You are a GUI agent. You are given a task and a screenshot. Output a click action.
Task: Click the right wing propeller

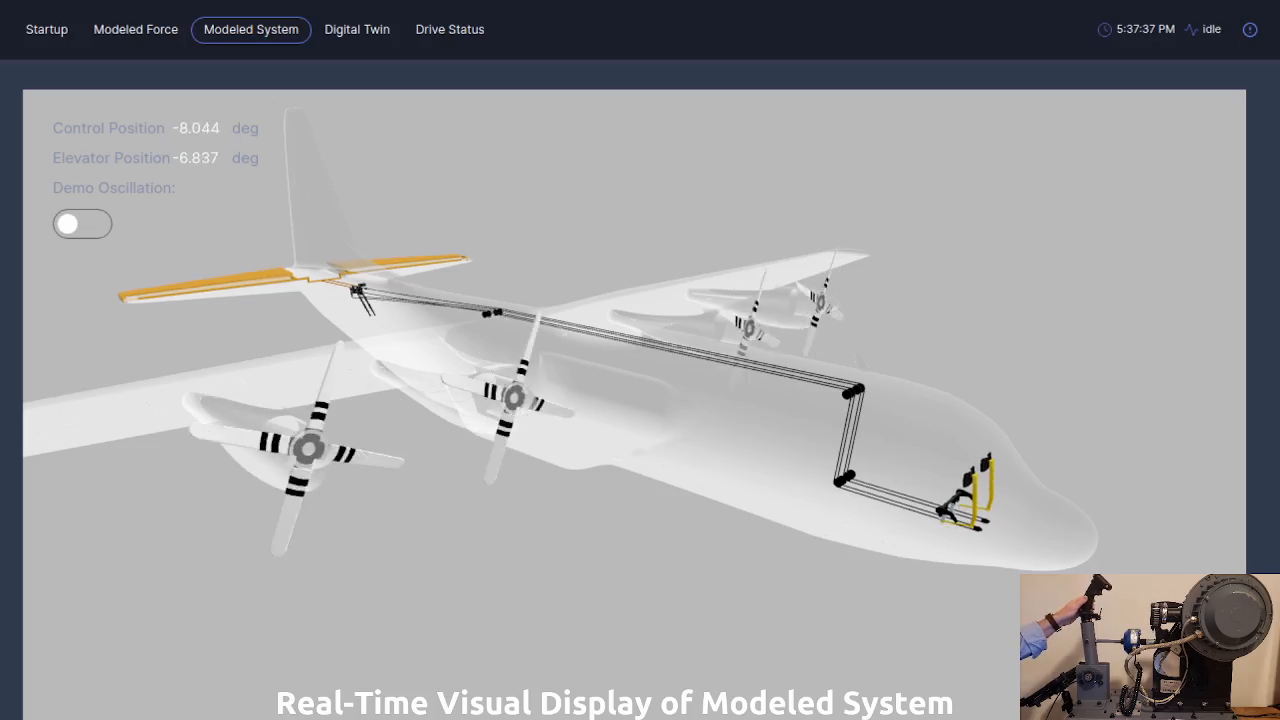[748, 326]
